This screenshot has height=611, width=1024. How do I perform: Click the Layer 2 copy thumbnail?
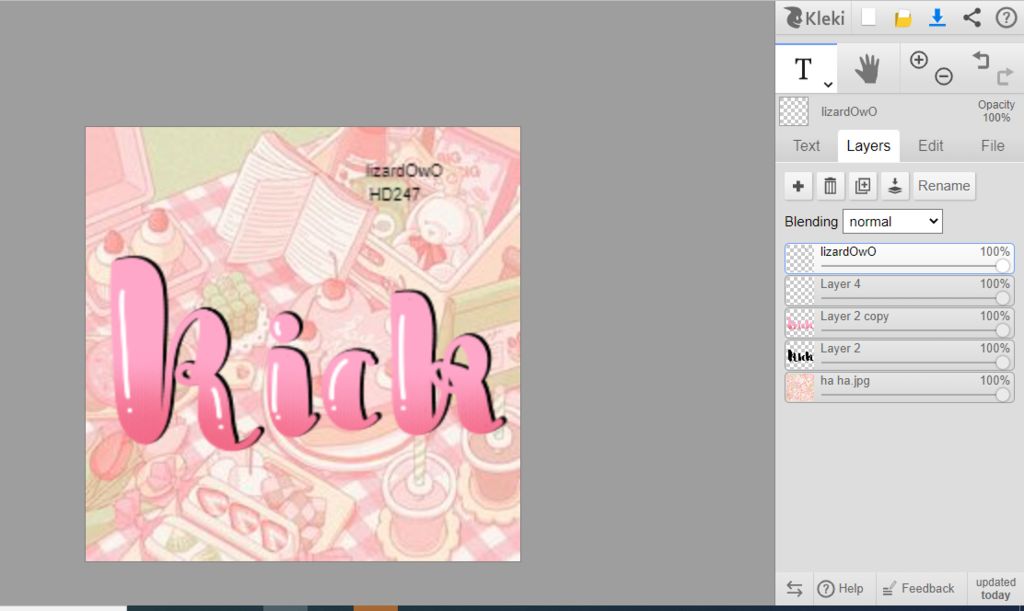800,323
